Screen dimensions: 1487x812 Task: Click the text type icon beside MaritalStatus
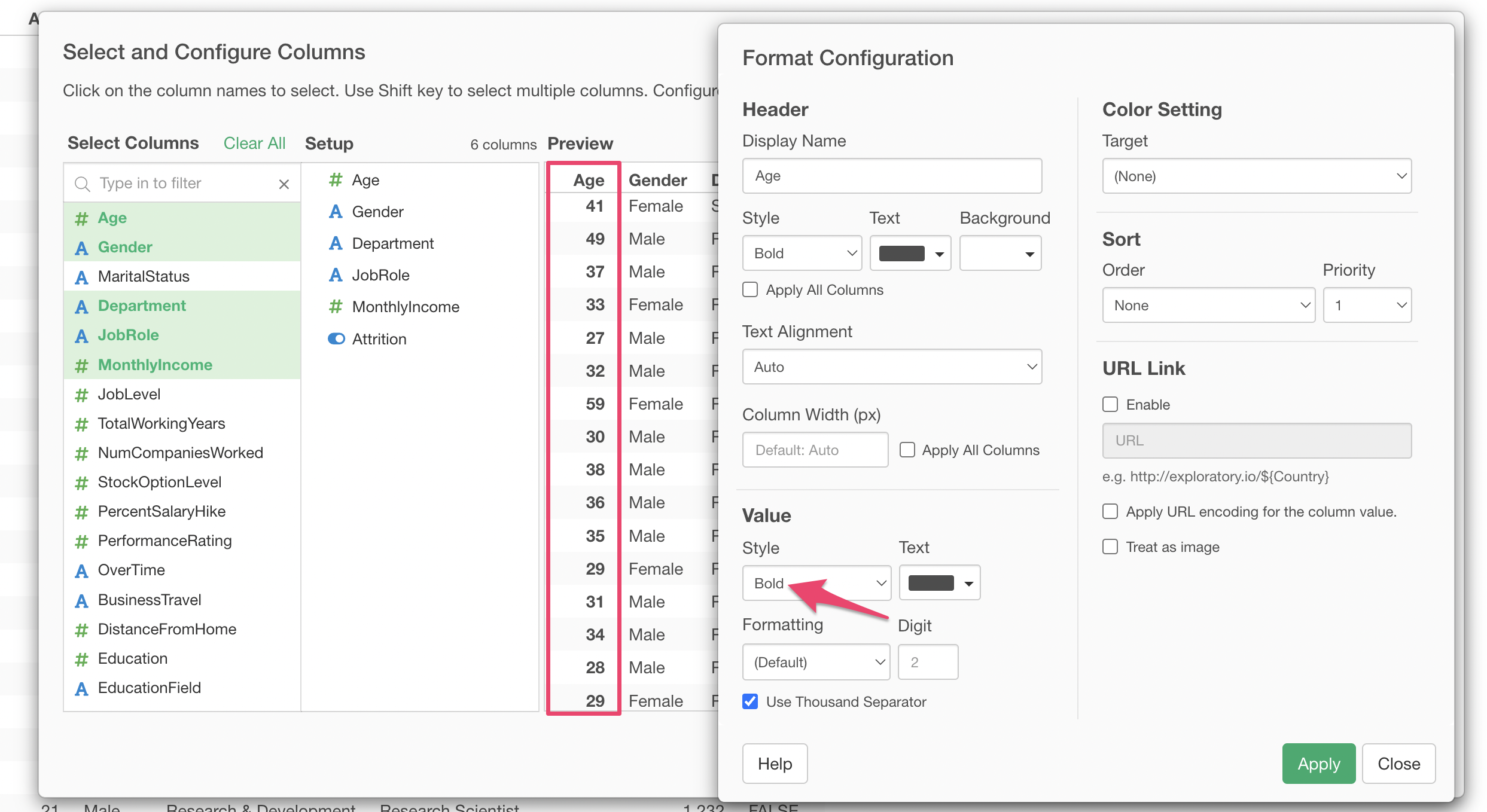pos(81,277)
